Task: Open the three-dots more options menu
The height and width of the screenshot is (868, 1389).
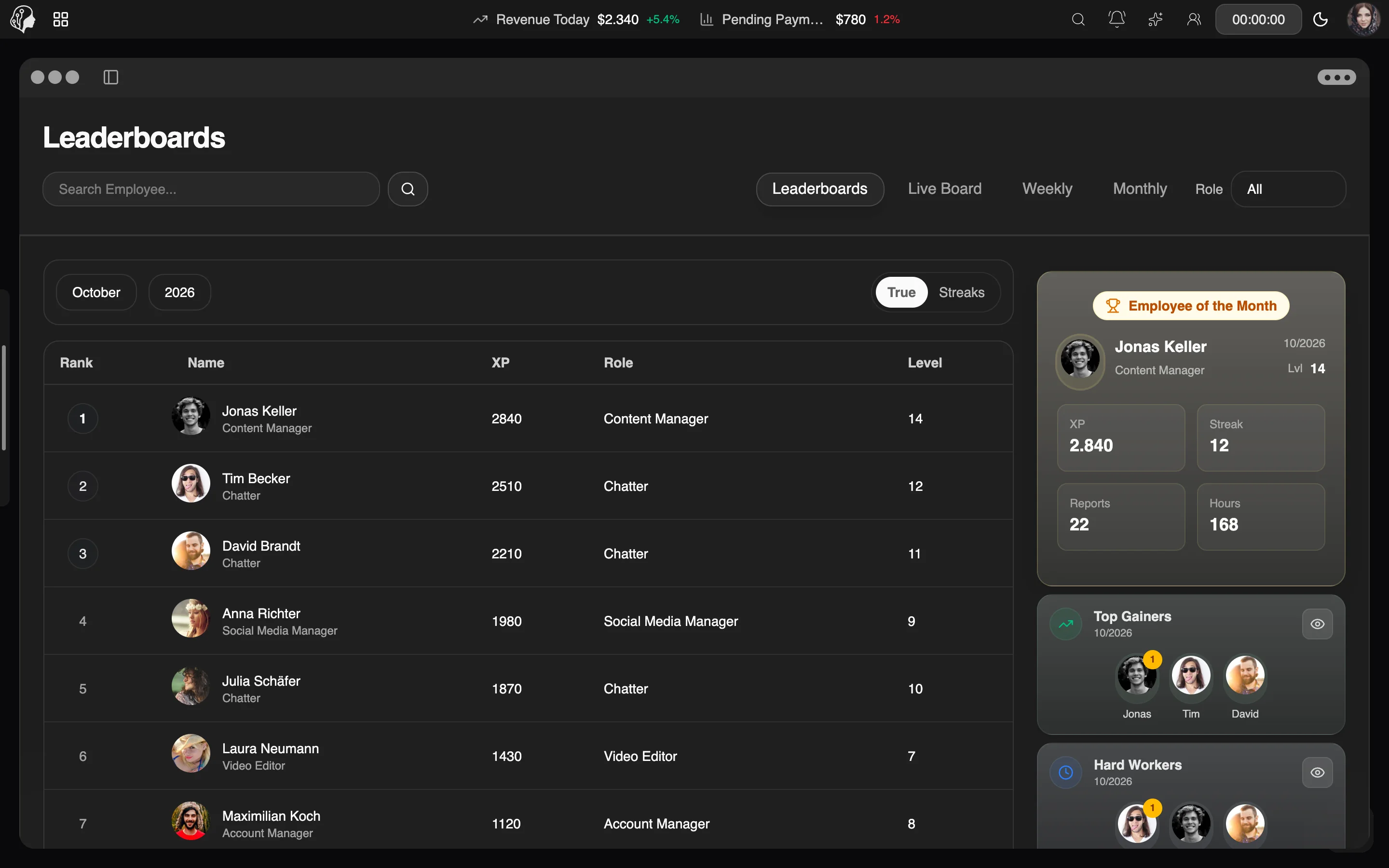Action: pyautogui.click(x=1336, y=77)
